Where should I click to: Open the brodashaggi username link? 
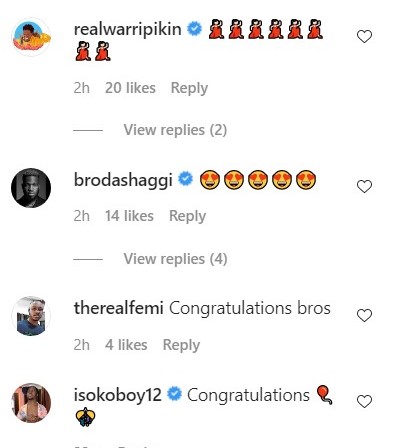click(x=123, y=180)
